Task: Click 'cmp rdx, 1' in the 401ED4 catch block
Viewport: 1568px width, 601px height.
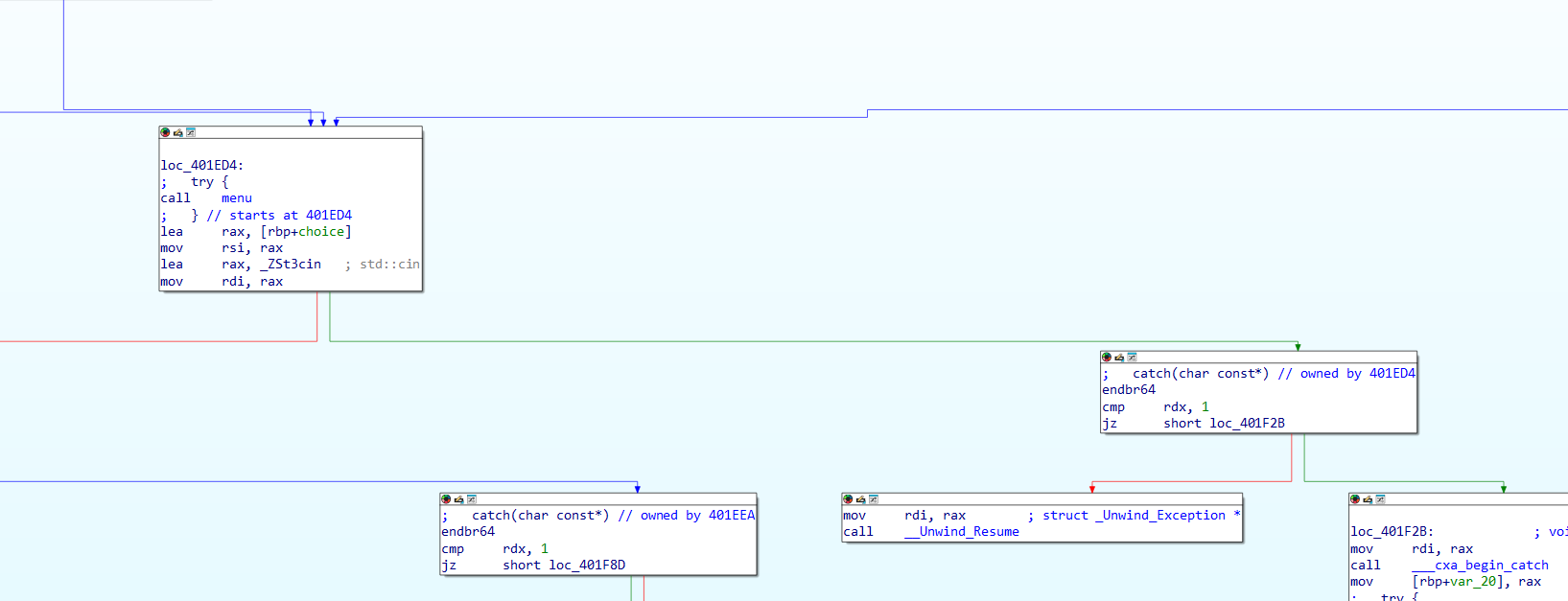Action: coord(1156,407)
